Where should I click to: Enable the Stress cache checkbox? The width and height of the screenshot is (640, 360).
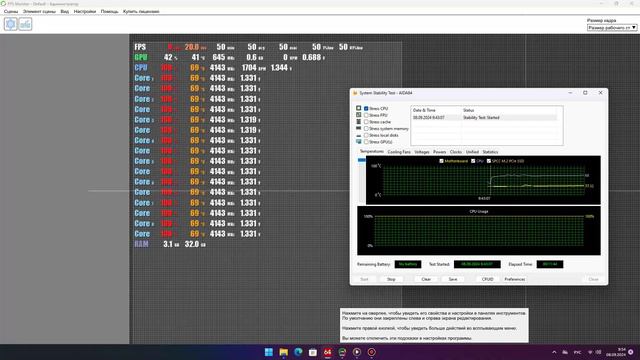[x=366, y=122]
